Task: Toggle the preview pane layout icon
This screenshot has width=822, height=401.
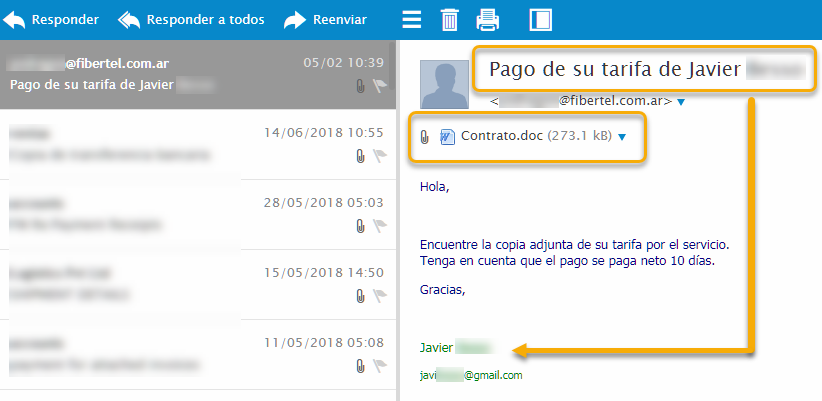Action: coord(540,20)
